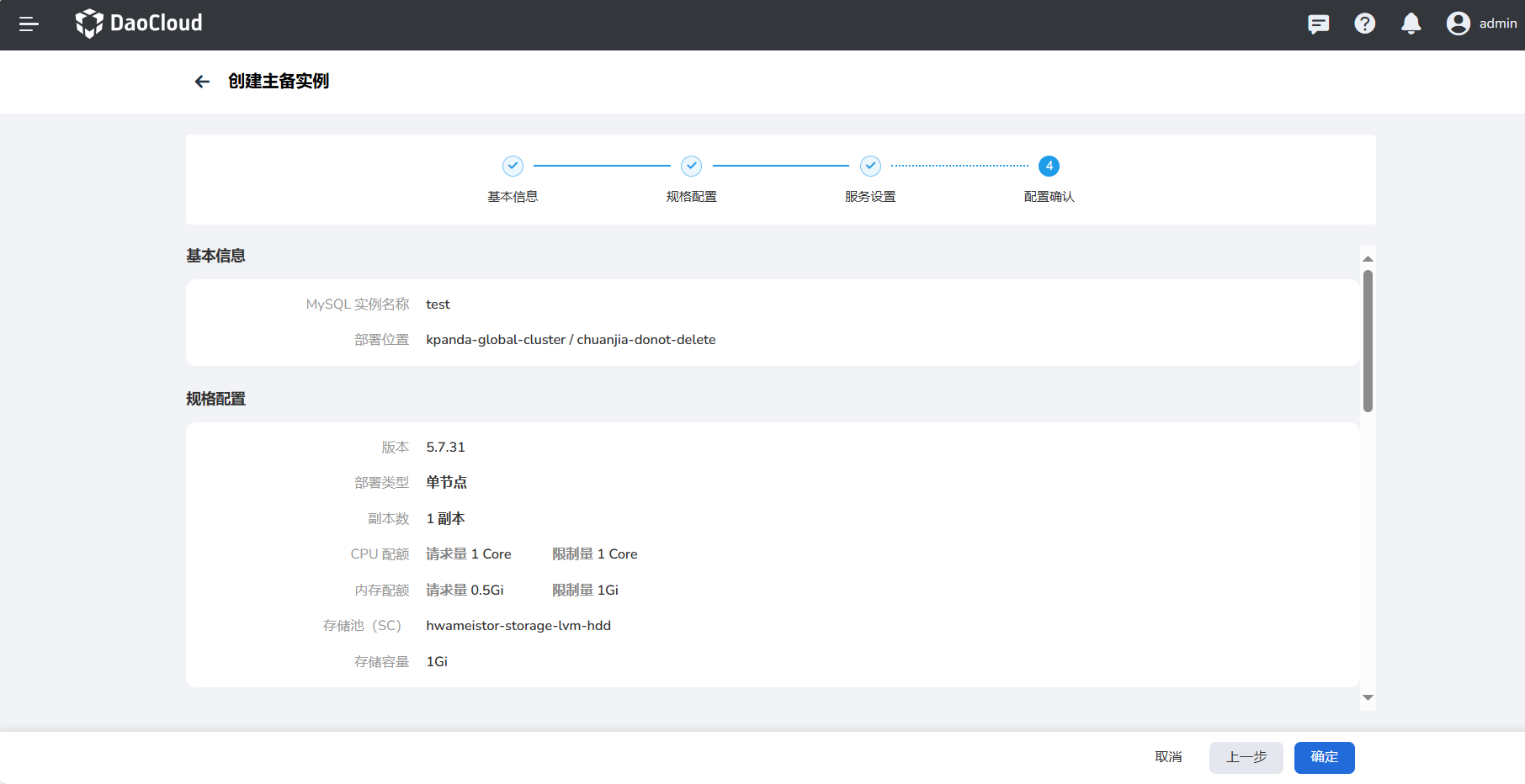The image size is (1525, 784).
Task: Open the hamburger navigation menu
Action: [x=29, y=24]
